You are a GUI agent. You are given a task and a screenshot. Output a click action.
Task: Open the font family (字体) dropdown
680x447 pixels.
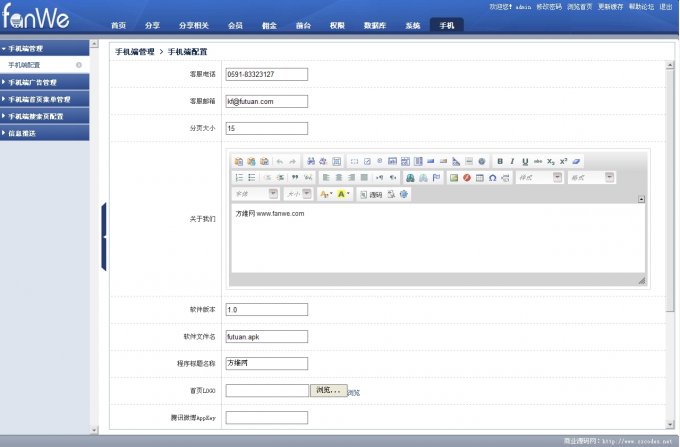[256, 194]
